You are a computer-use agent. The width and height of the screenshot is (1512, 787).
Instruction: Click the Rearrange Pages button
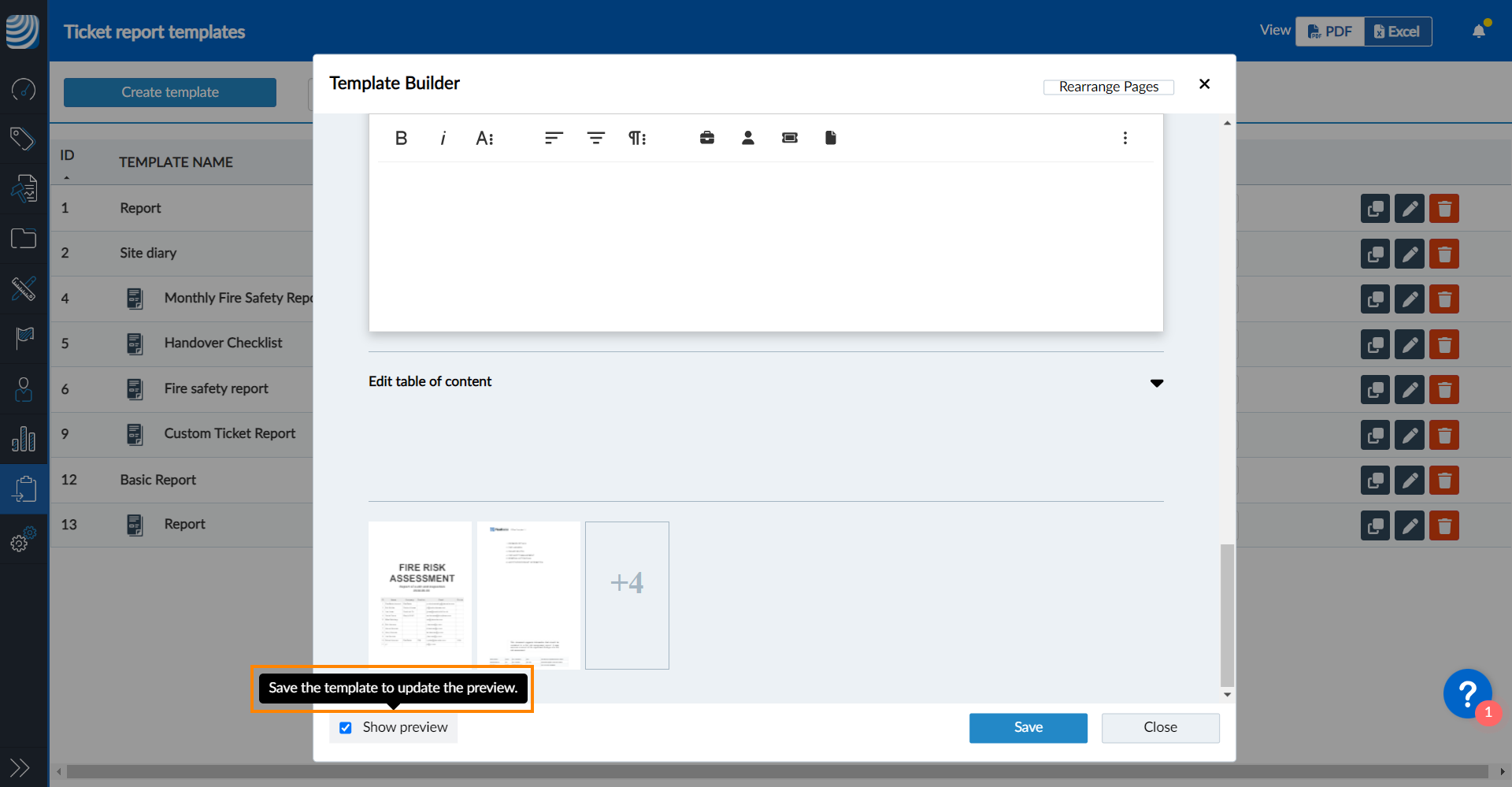1108,87
